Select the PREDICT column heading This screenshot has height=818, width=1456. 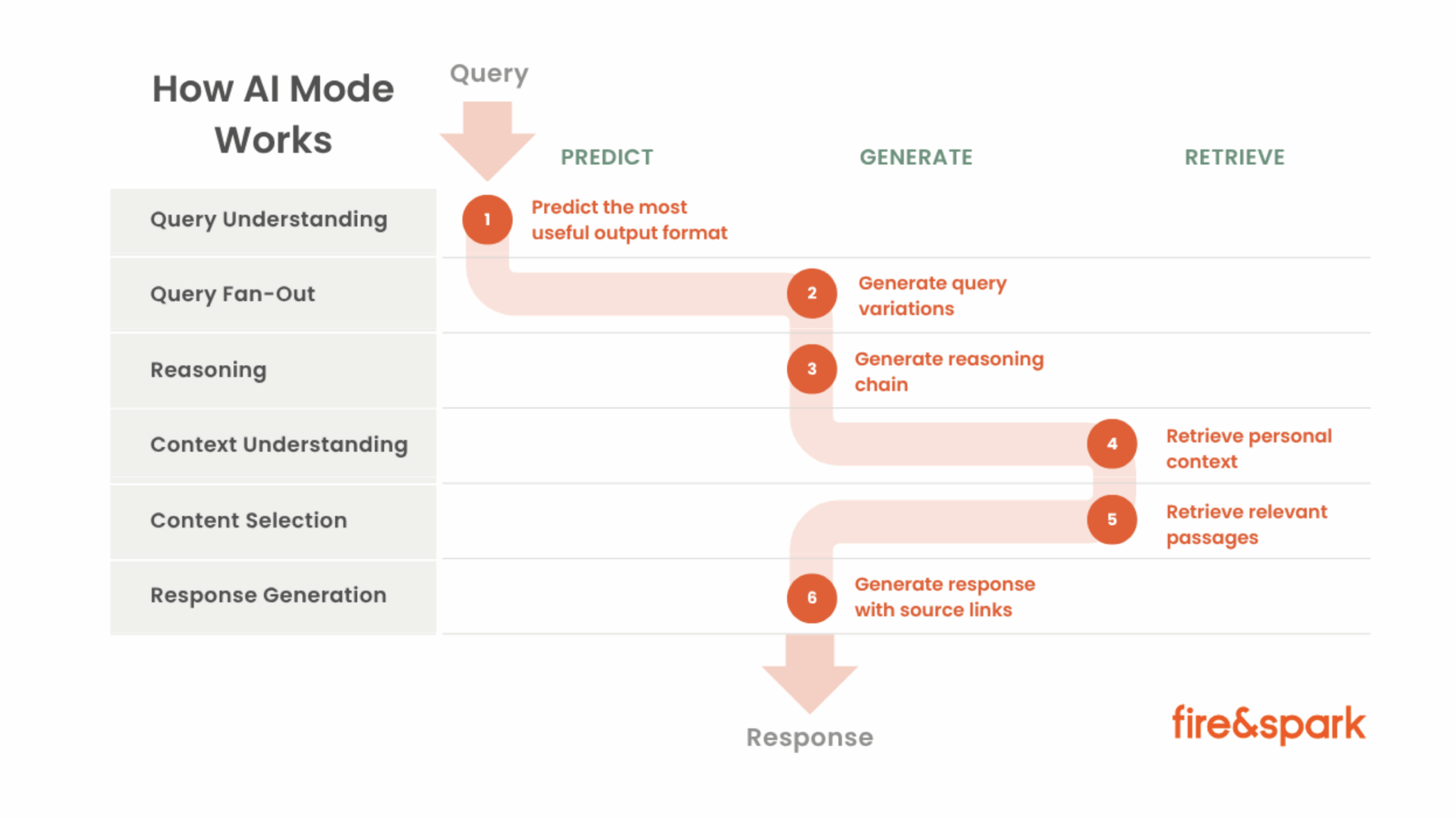607,157
